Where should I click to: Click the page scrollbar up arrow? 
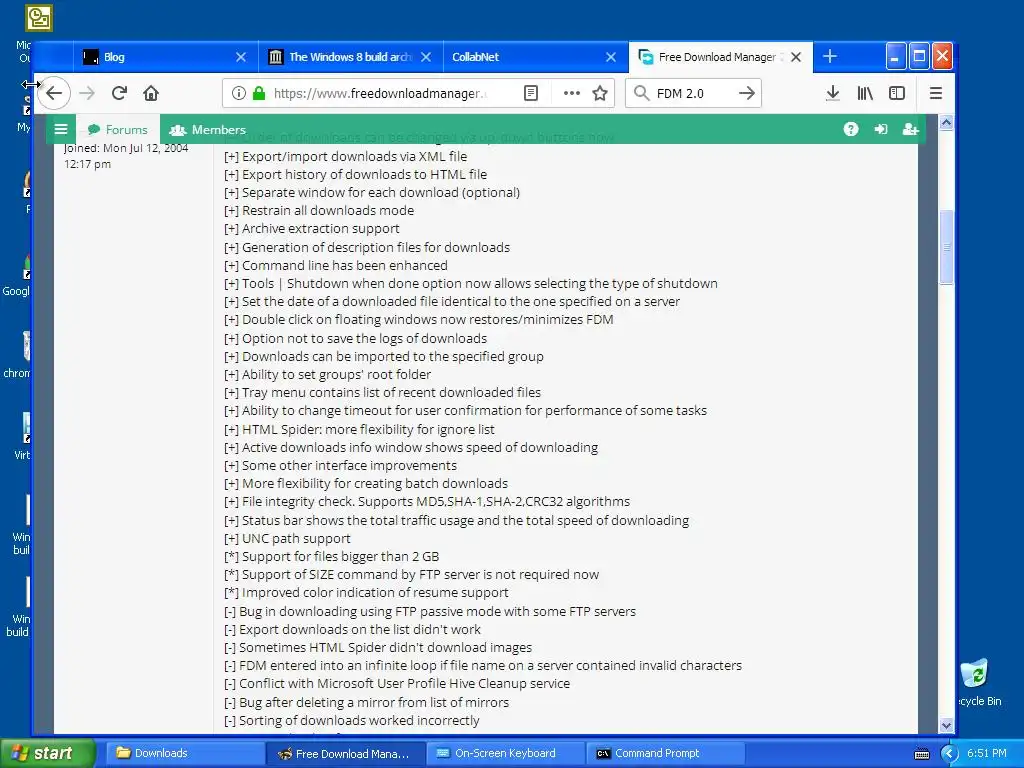pyautogui.click(x=946, y=122)
